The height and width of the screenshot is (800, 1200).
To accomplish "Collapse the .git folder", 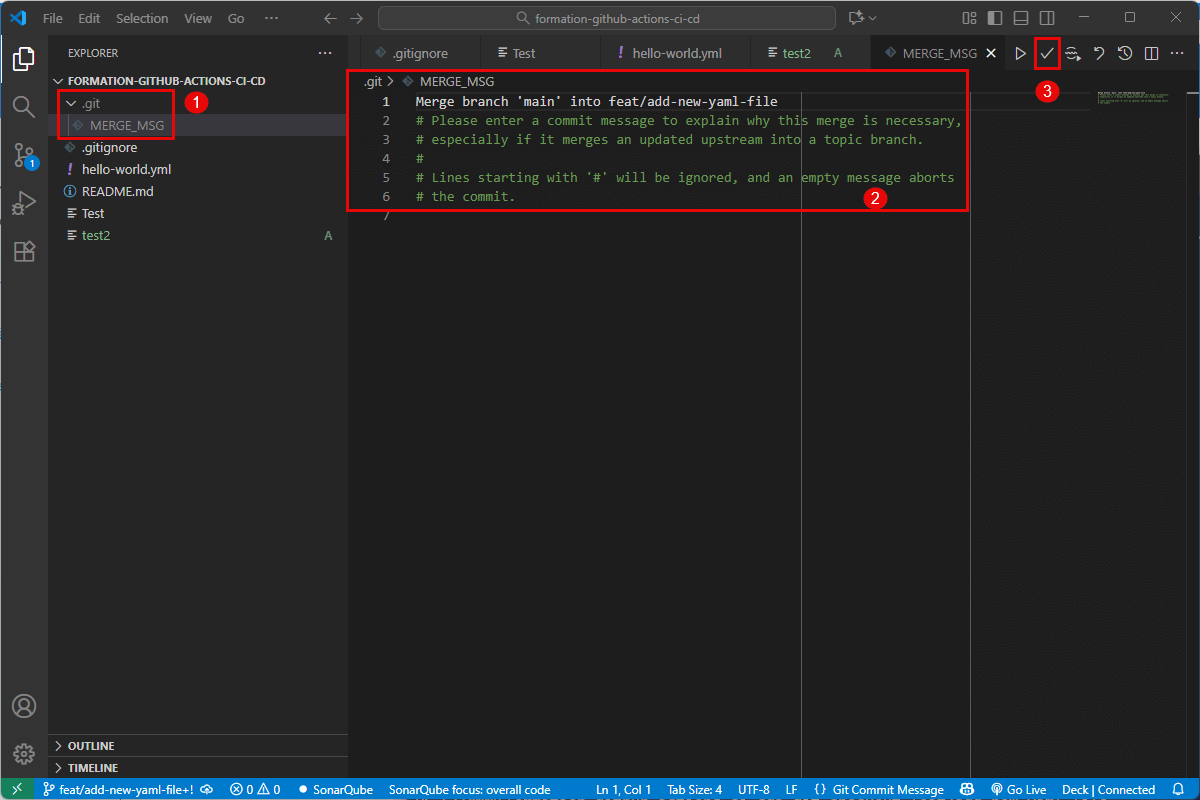I will [x=71, y=103].
